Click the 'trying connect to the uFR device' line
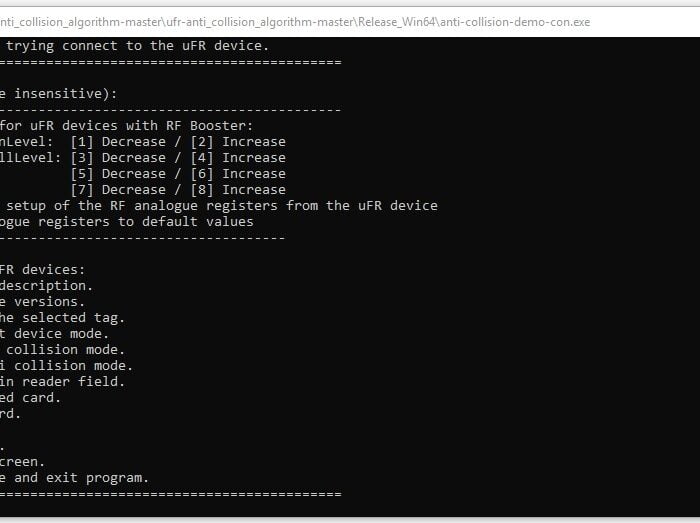Image resolution: width=700 pixels, height=523 pixels. [x=138, y=46]
